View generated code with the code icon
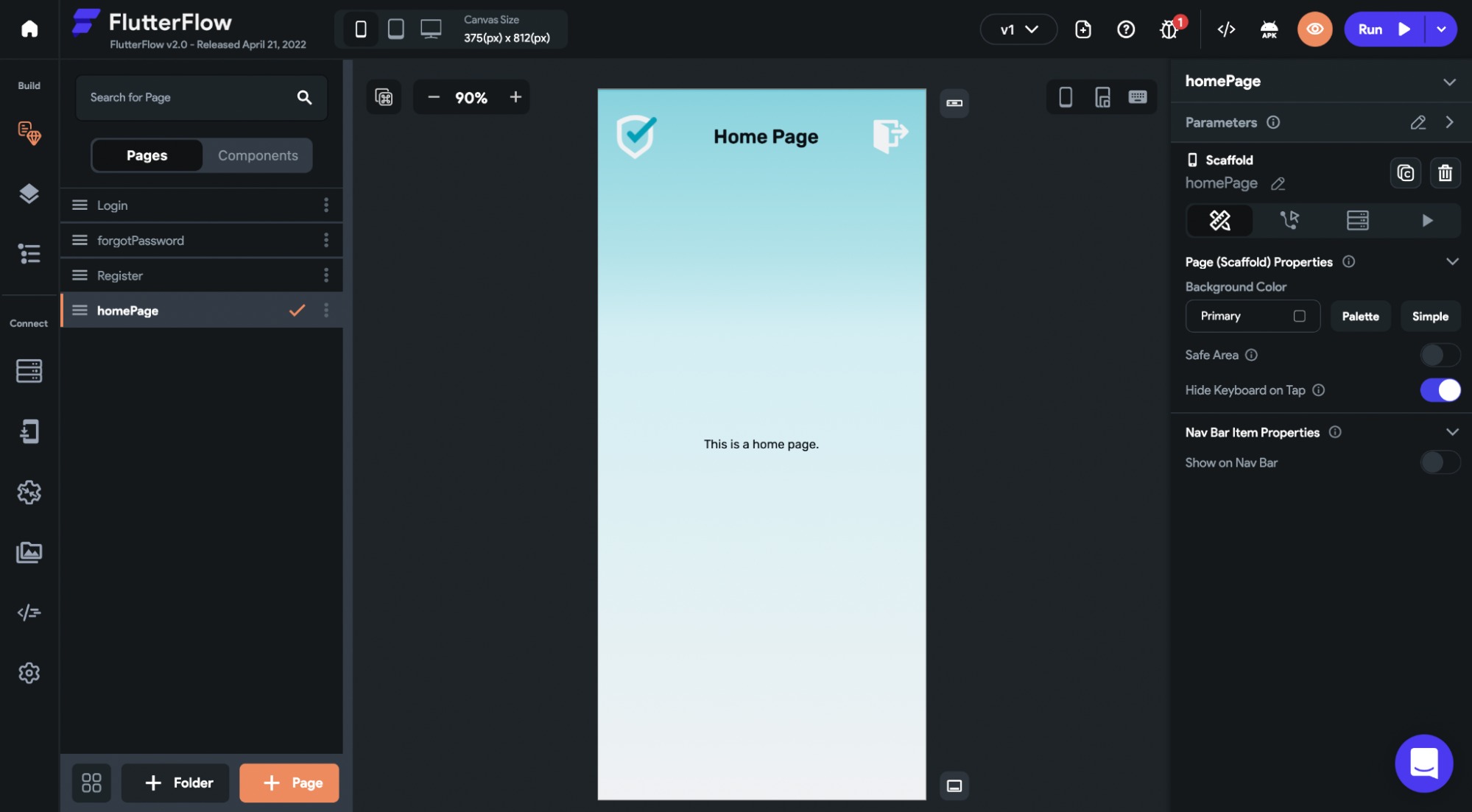Image resolution: width=1472 pixels, height=812 pixels. click(x=1227, y=29)
